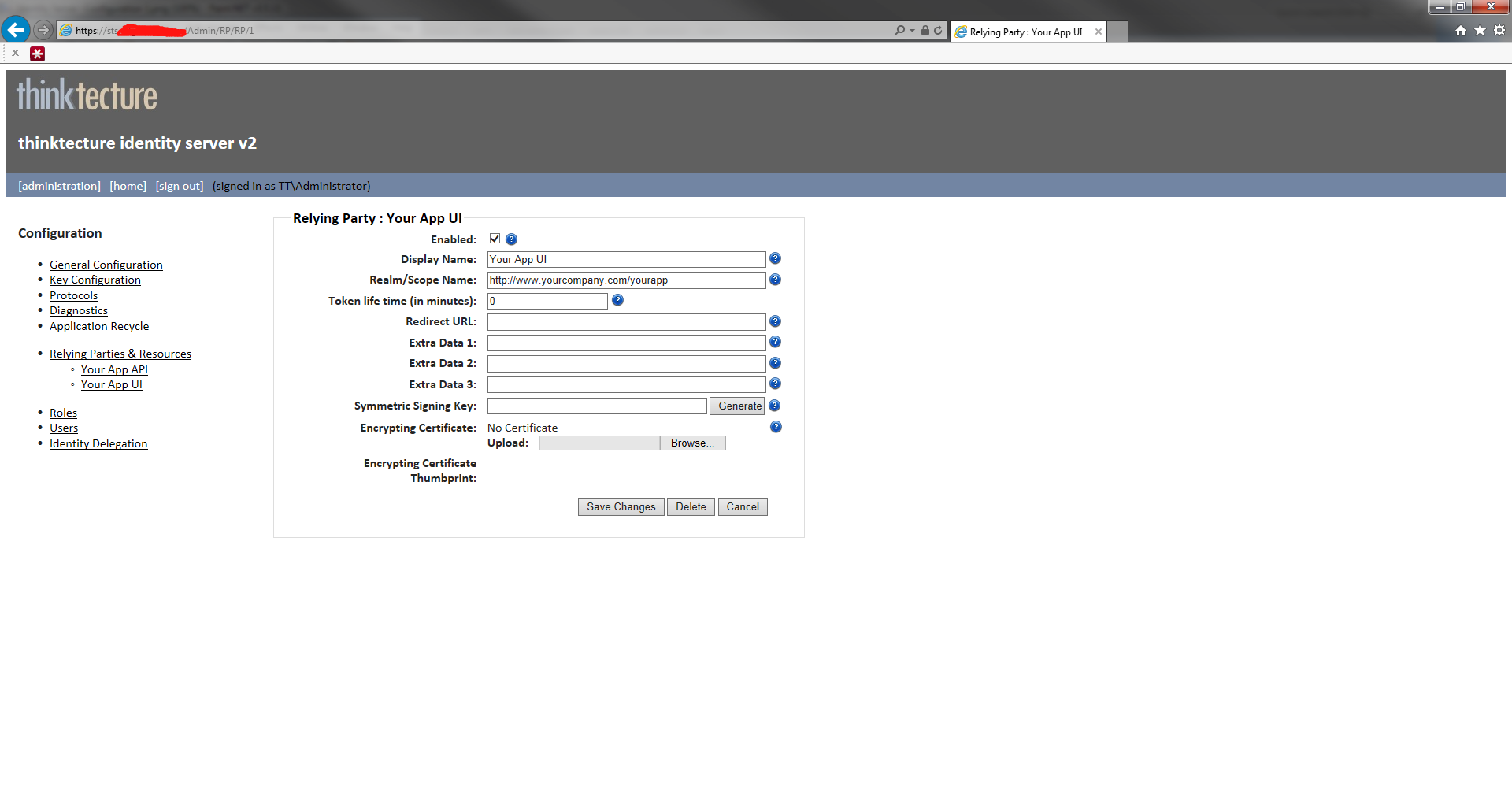Focus the Symmetric Signing Key input
The height and width of the screenshot is (786, 1512).
[597, 406]
